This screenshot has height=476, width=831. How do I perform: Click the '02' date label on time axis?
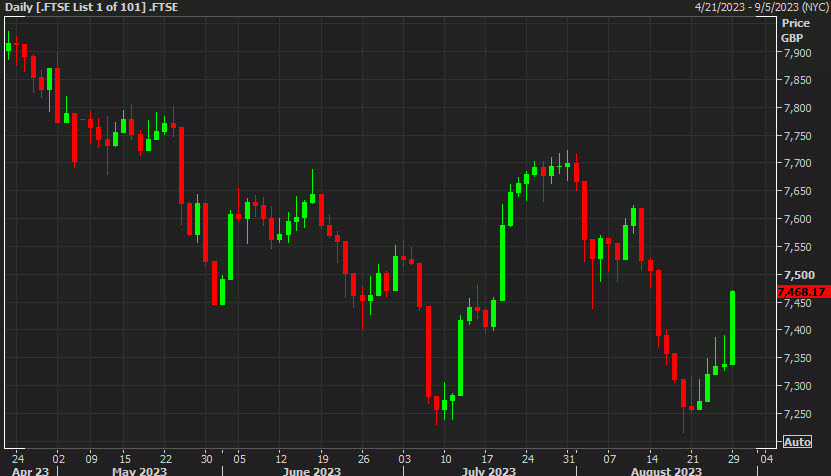pyautogui.click(x=58, y=459)
